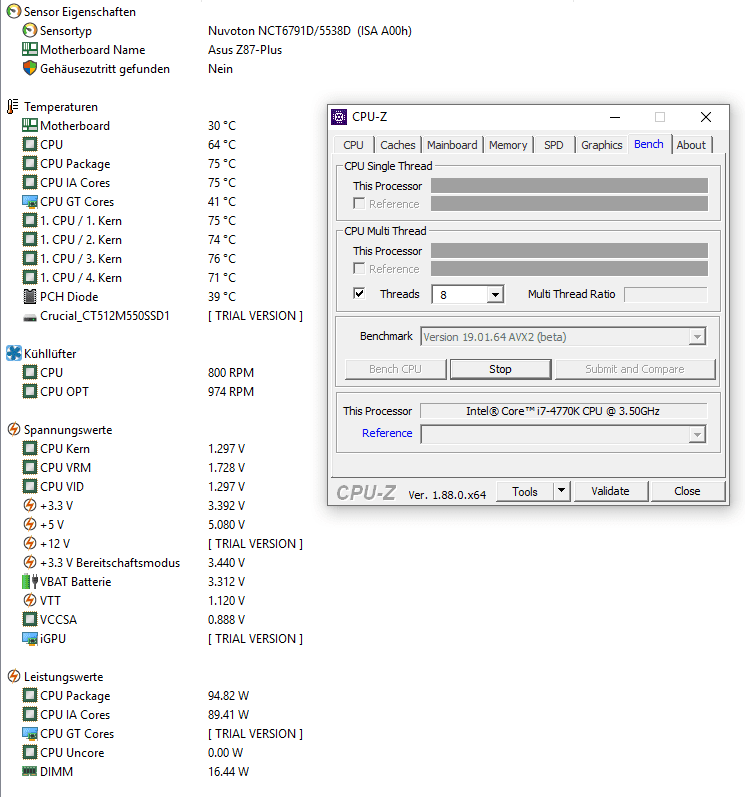Click the Gehäusezutritt gefunden shield icon
This screenshot has height=797, width=745.
point(30,69)
